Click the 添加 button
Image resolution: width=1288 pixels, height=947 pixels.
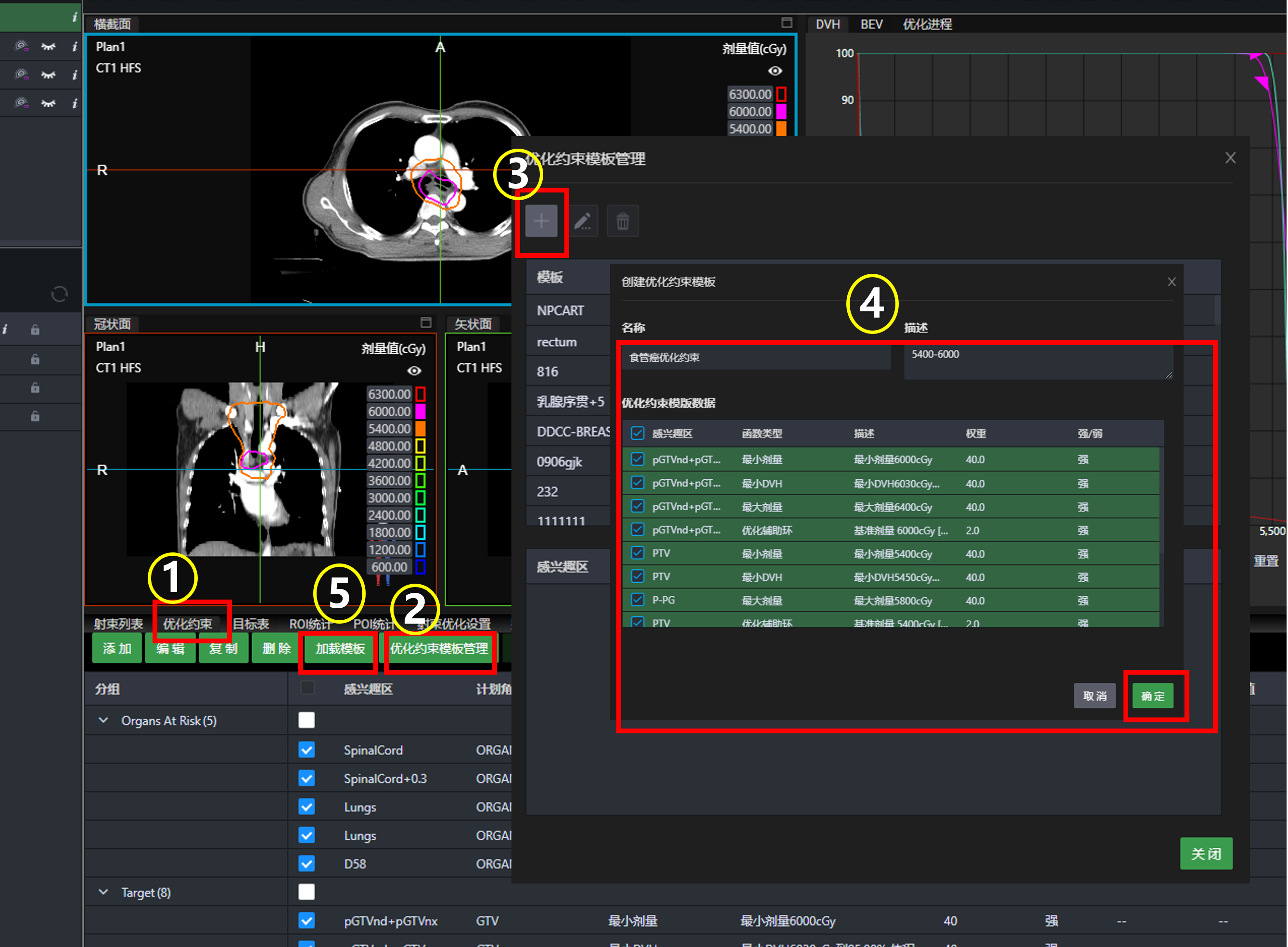point(117,648)
